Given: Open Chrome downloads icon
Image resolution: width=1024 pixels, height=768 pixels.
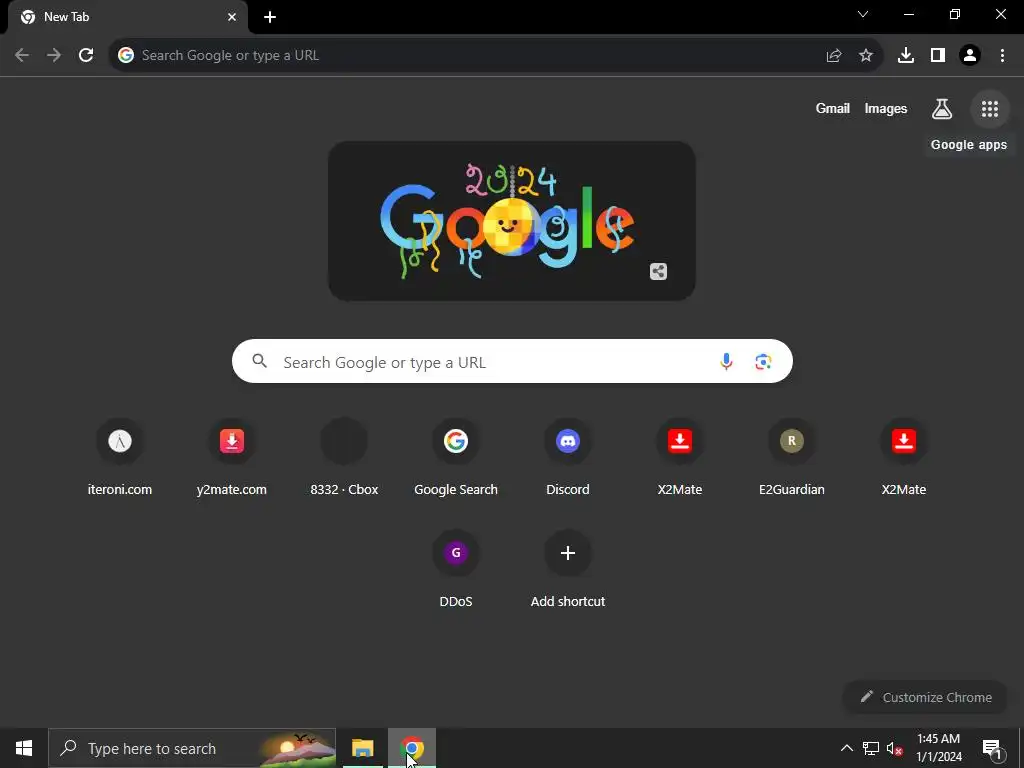Looking at the screenshot, I should click(906, 56).
